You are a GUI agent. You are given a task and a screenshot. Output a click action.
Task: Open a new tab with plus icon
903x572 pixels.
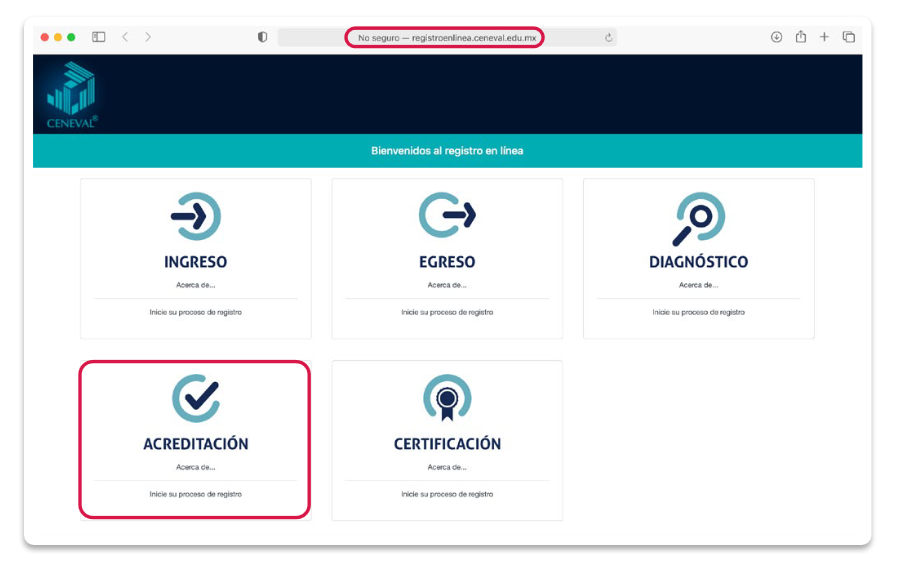pyautogui.click(x=824, y=37)
